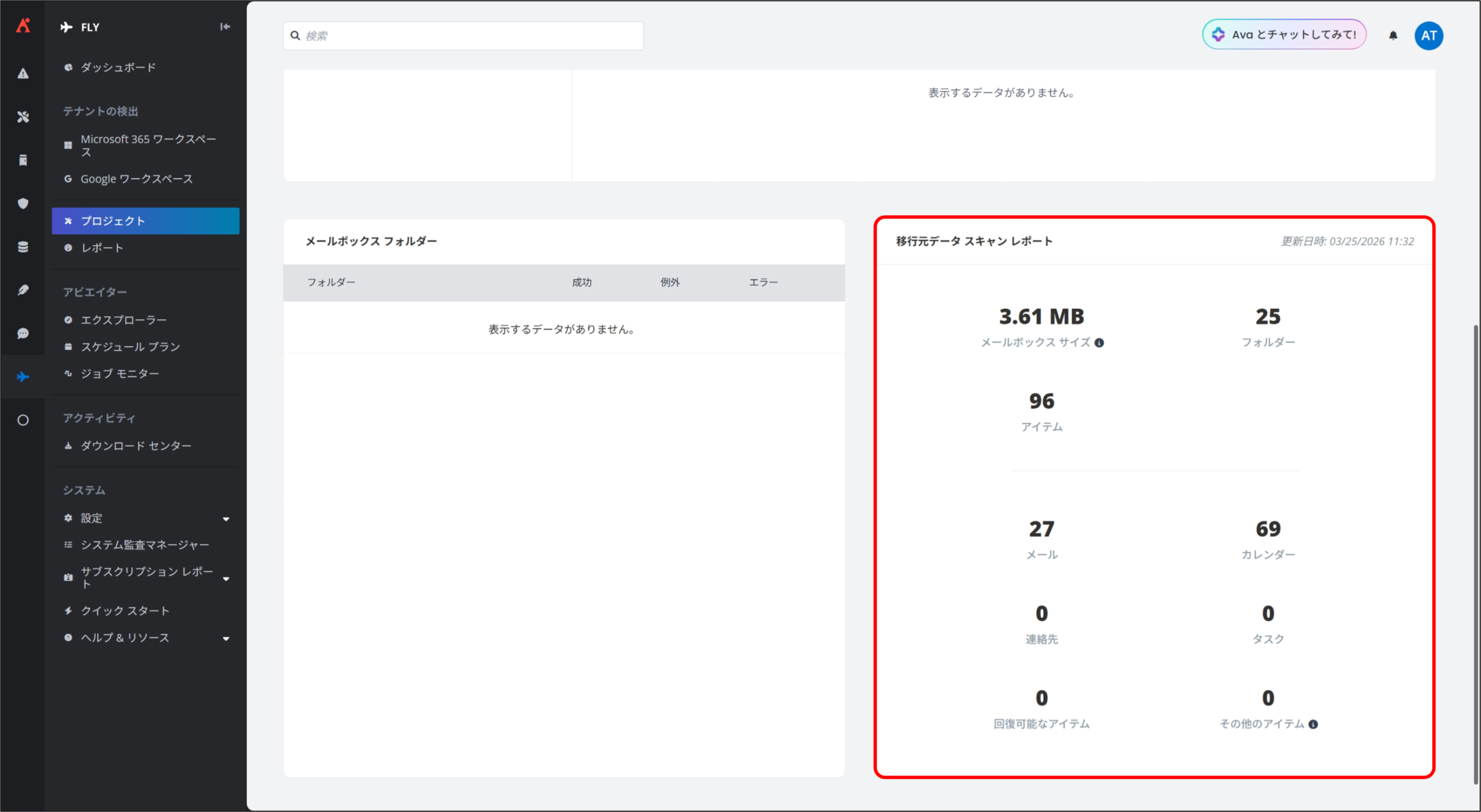1481x812 pixels.
Task: Click the 検索 search field
Action: point(463,36)
